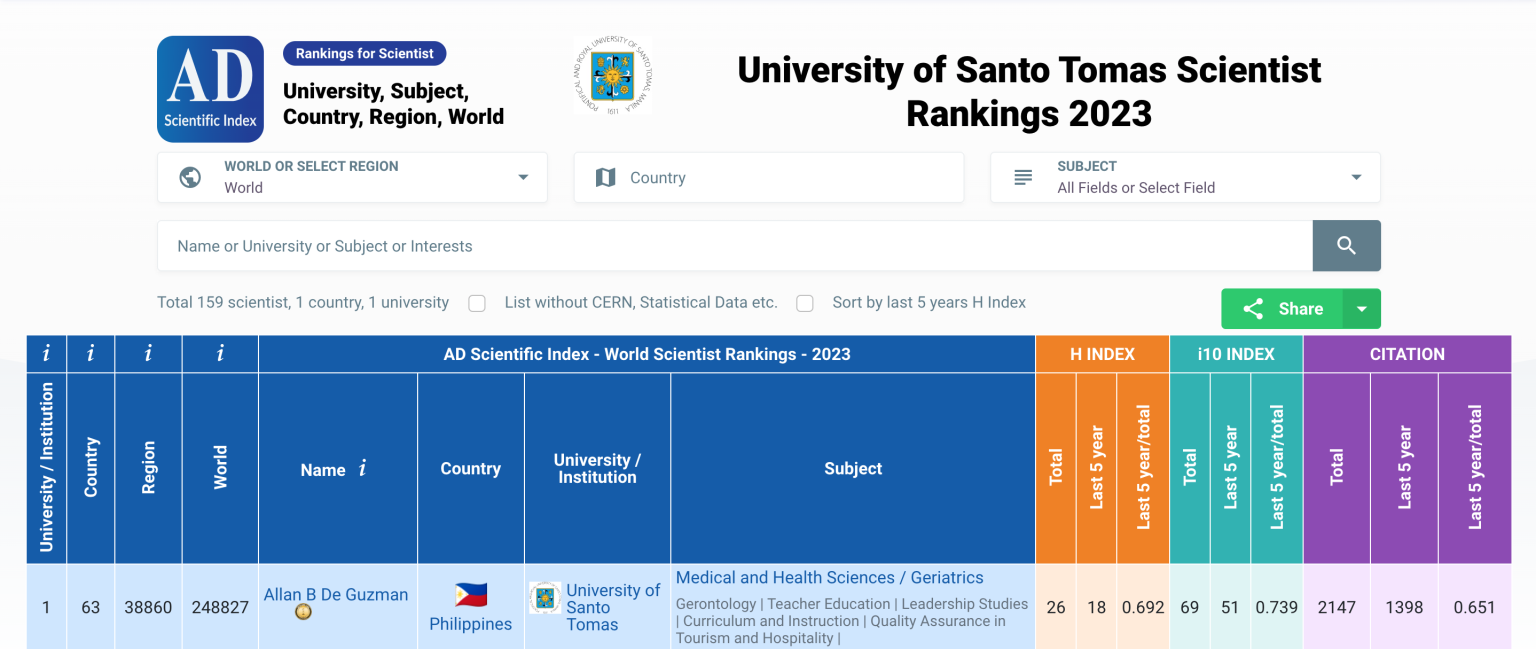Click i10 ratio value 0.739
This screenshot has height=649, width=1536.
1277,607
